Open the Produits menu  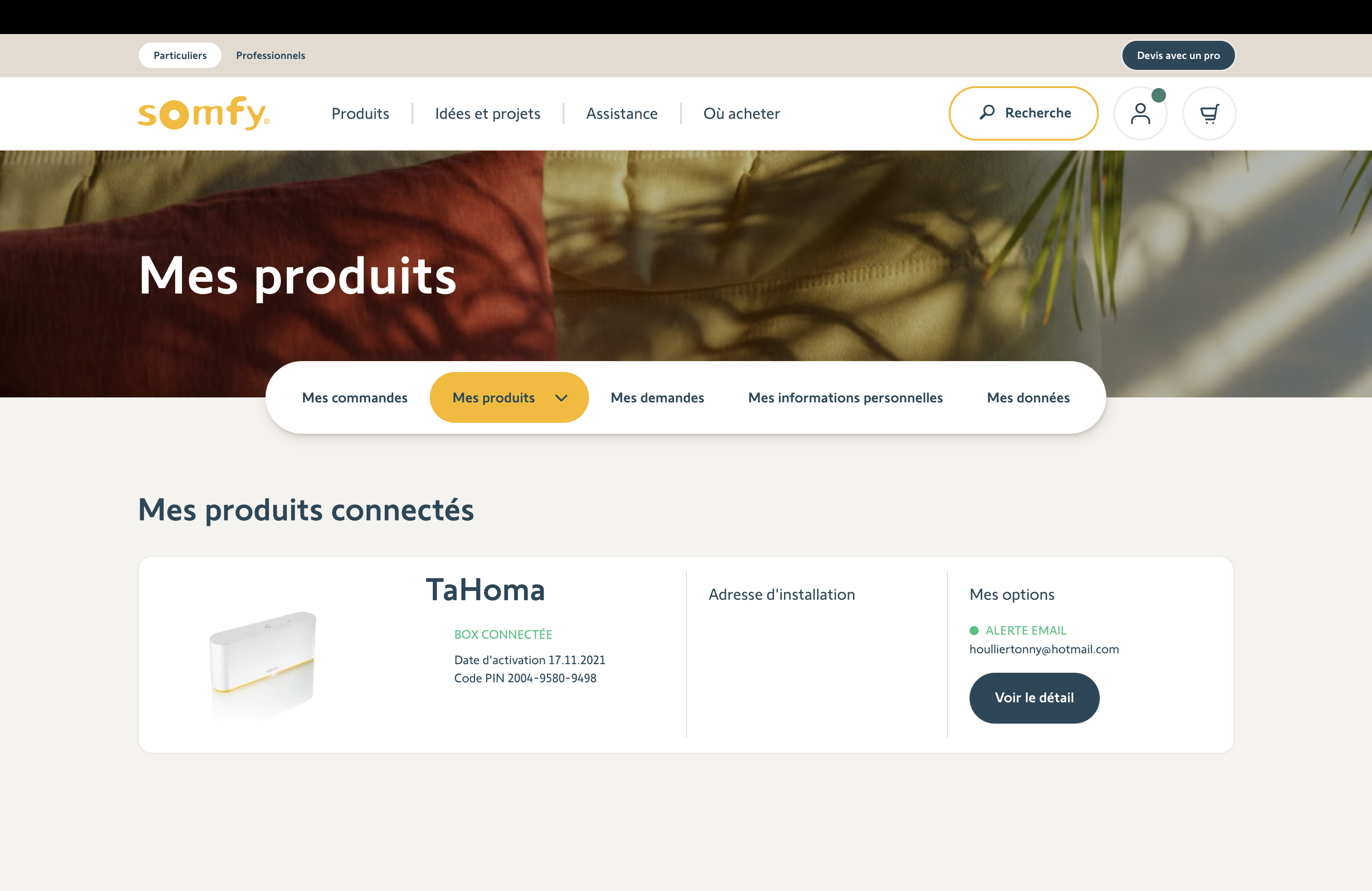tap(360, 113)
